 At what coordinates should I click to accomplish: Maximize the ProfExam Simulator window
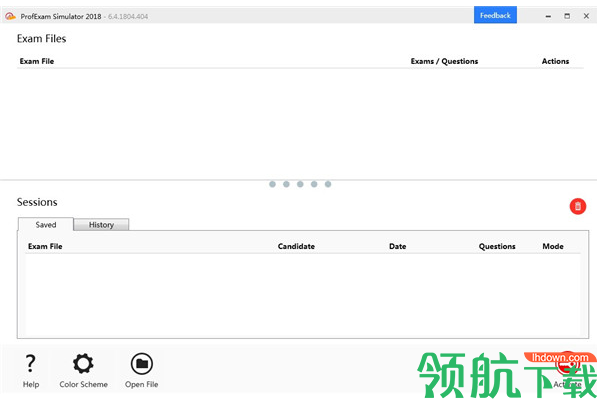pos(567,16)
